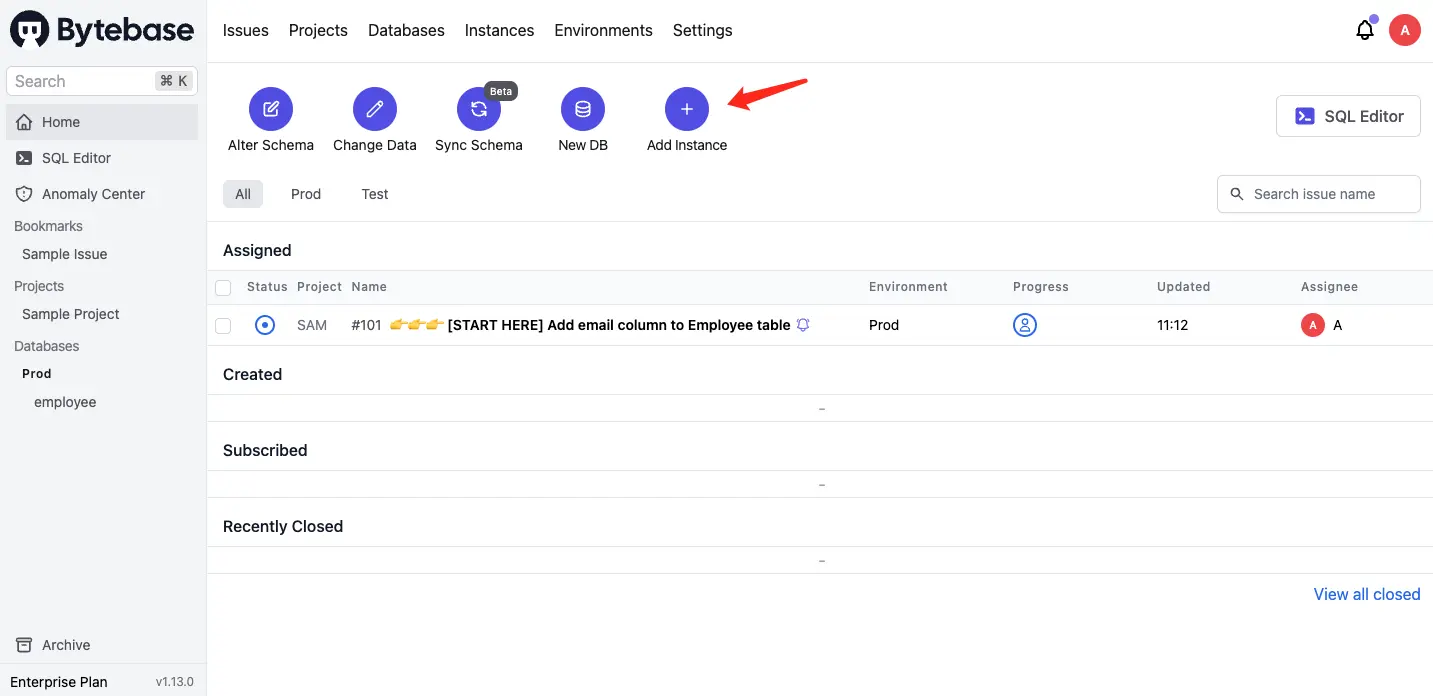The image size is (1433, 696).
Task: Open the Environments menu
Action: tap(603, 30)
